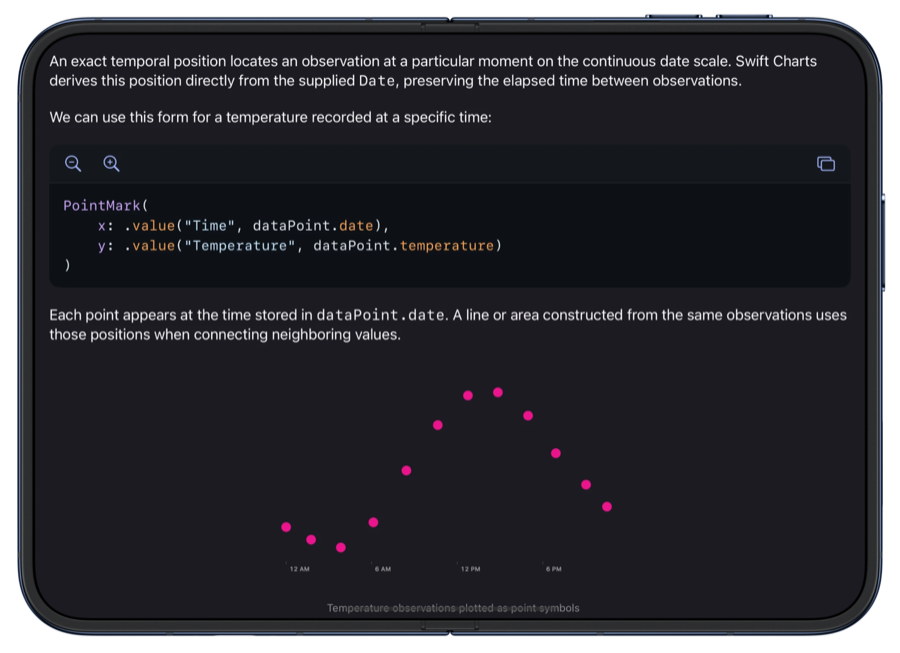Click the x: .value("Time") code line
This screenshot has width=900, height=653.
(243, 226)
